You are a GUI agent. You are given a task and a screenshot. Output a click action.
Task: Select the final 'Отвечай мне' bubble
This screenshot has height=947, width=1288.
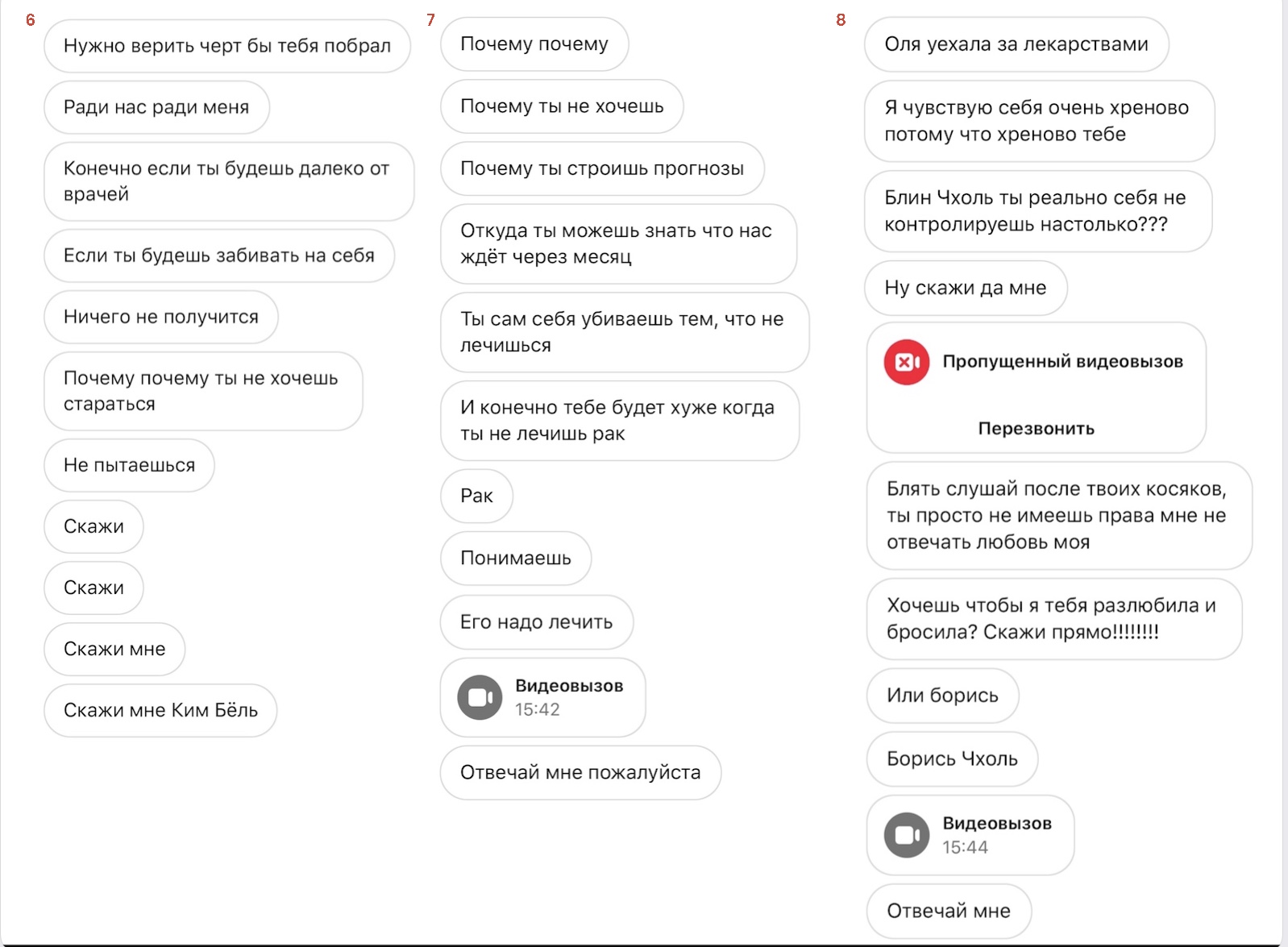(x=949, y=911)
